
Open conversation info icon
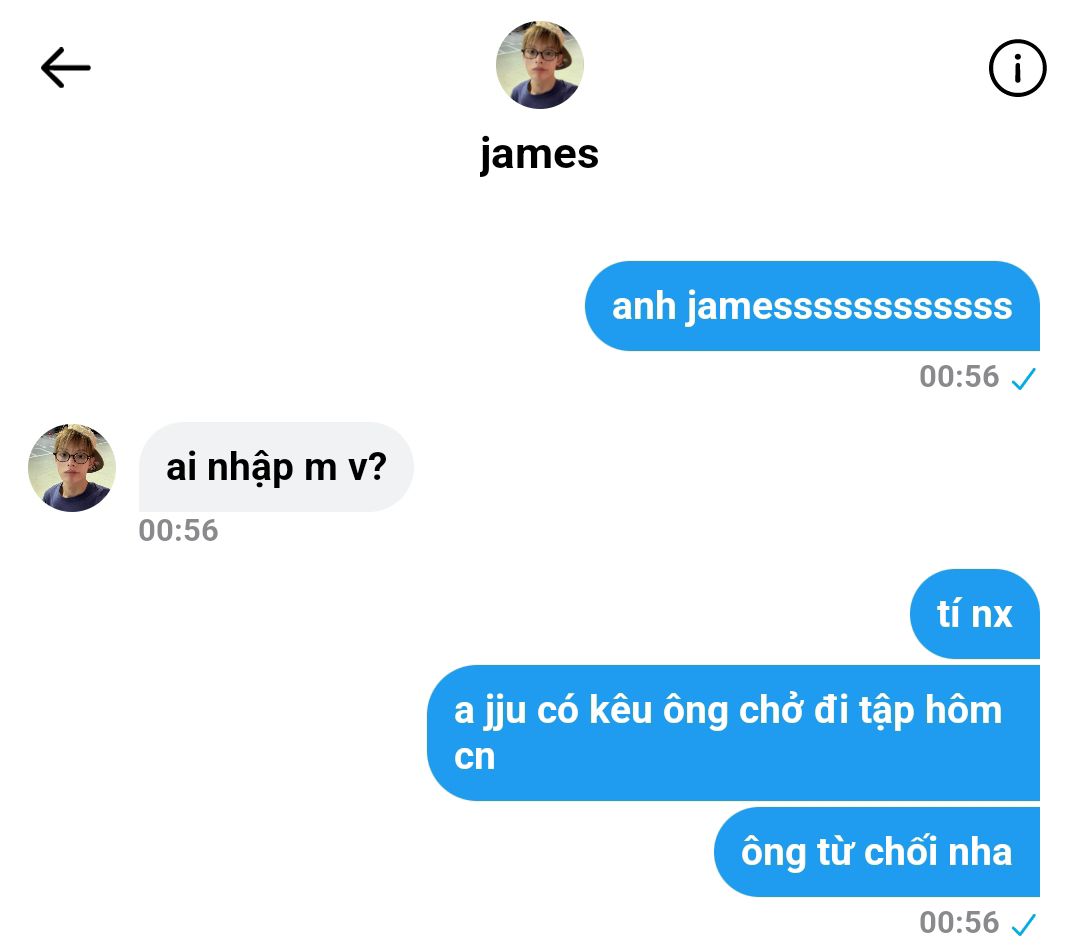point(1017,68)
